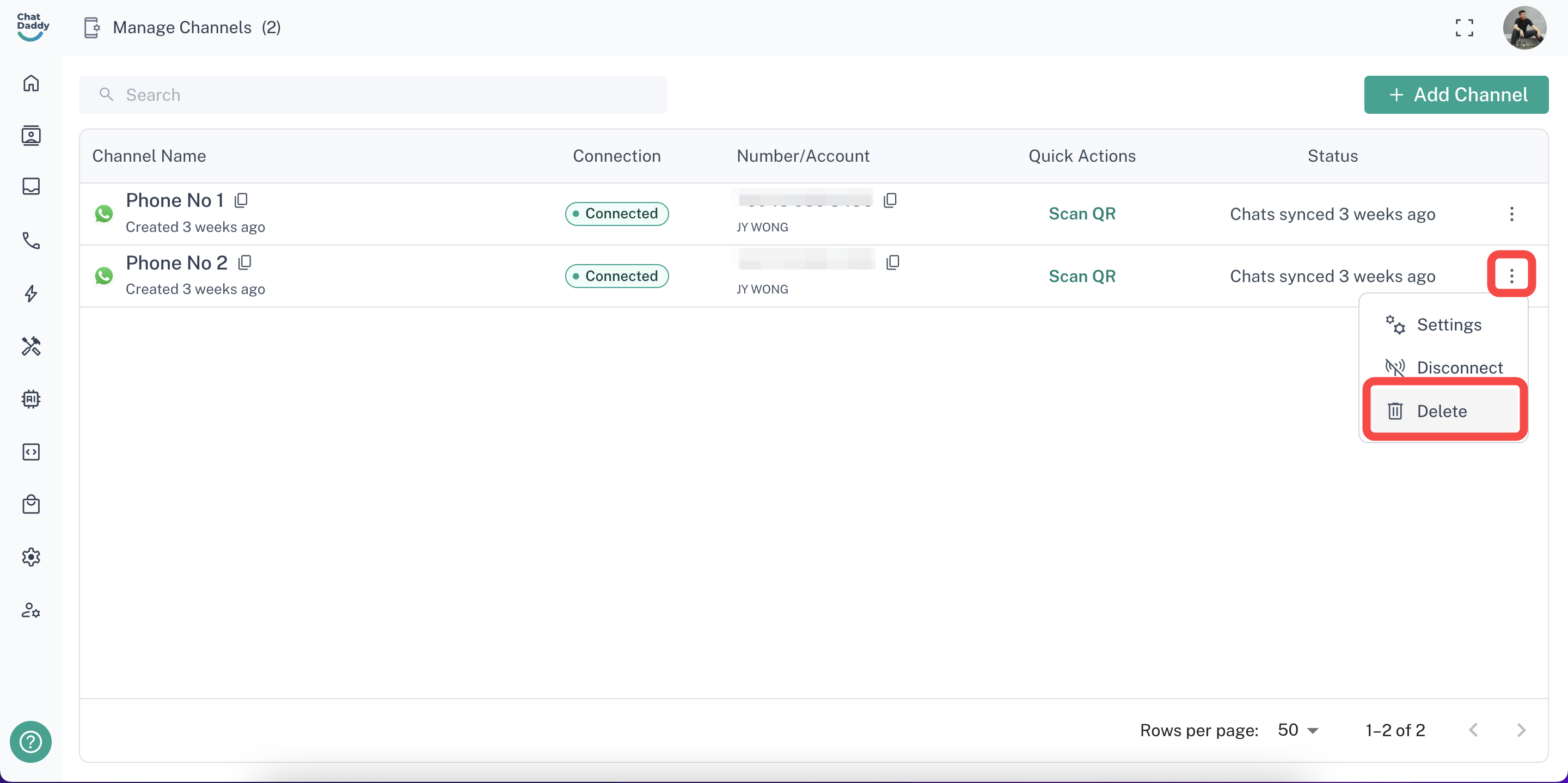Screen dimensions: 1568x783
Task: Click the green help question button
Action: (x=30, y=741)
